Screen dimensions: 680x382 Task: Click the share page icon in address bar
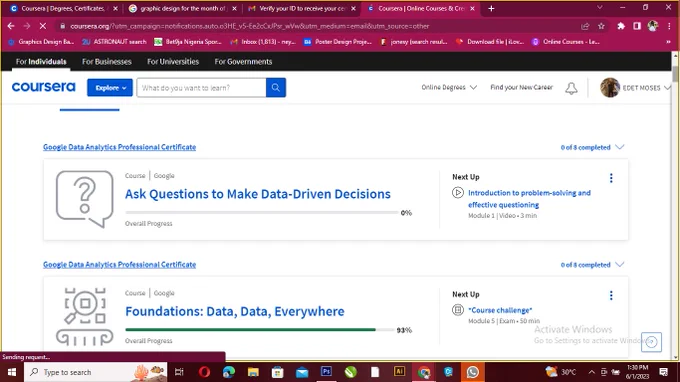[x=585, y=26]
